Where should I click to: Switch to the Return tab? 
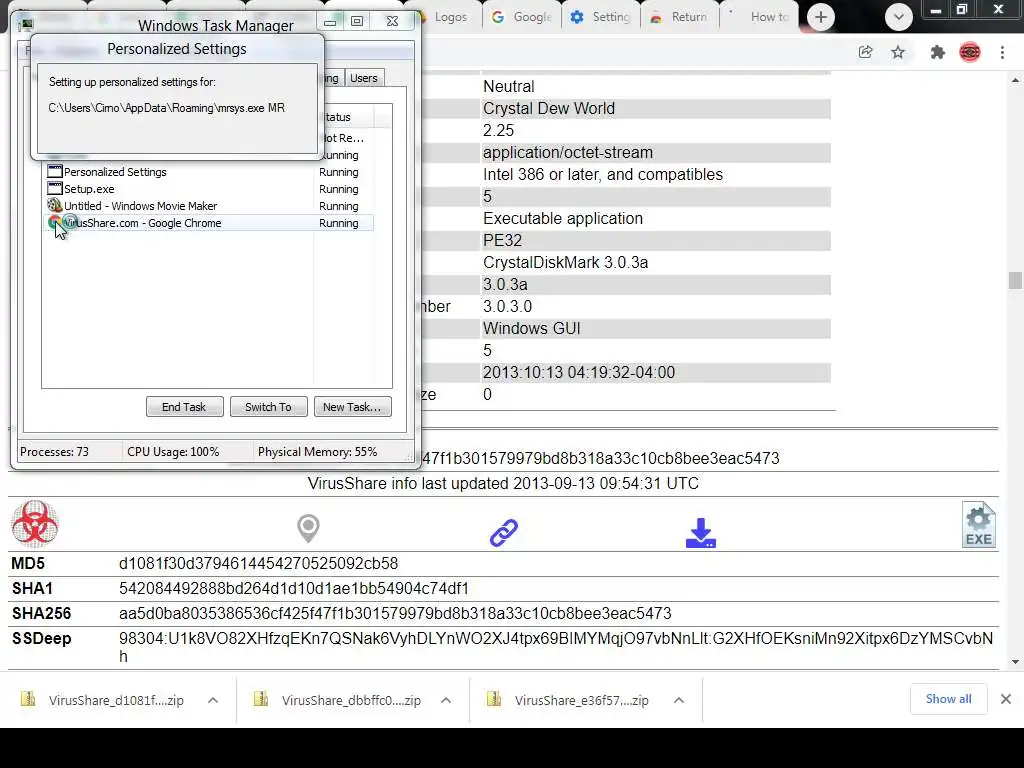tap(680, 17)
